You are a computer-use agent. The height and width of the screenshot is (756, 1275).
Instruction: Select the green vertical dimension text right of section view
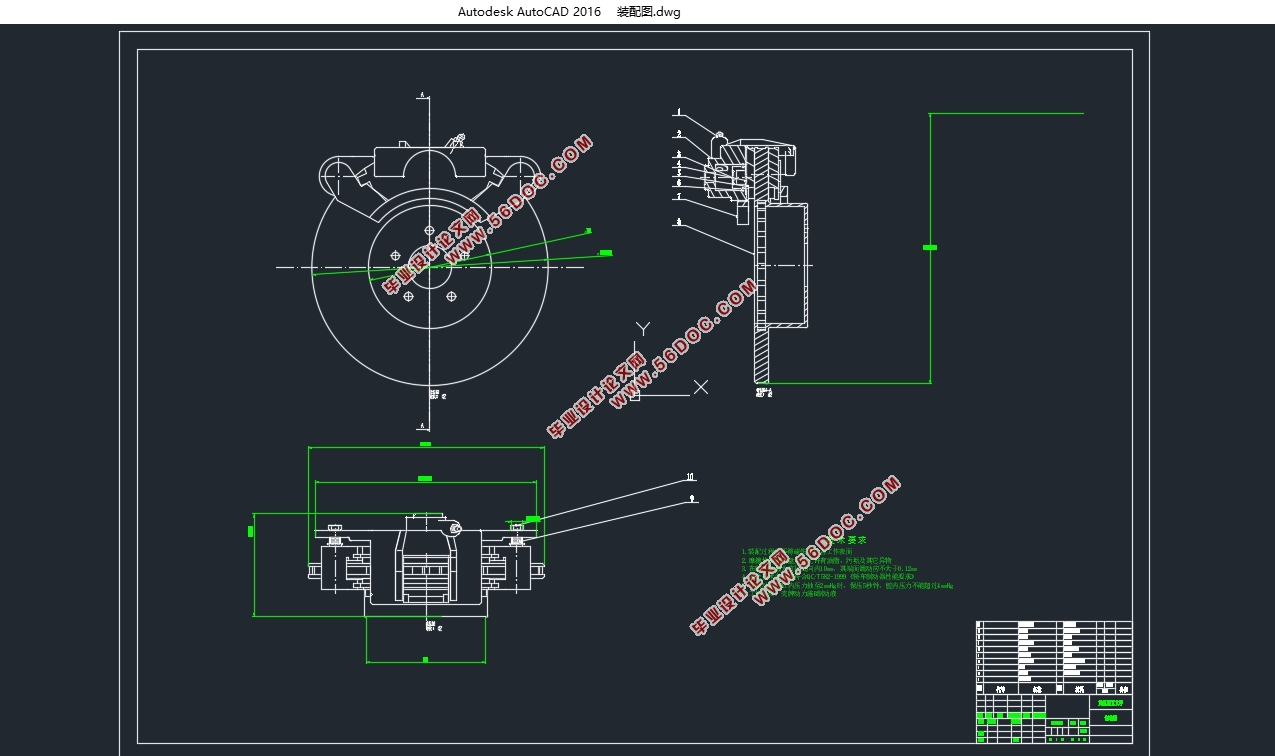930,247
